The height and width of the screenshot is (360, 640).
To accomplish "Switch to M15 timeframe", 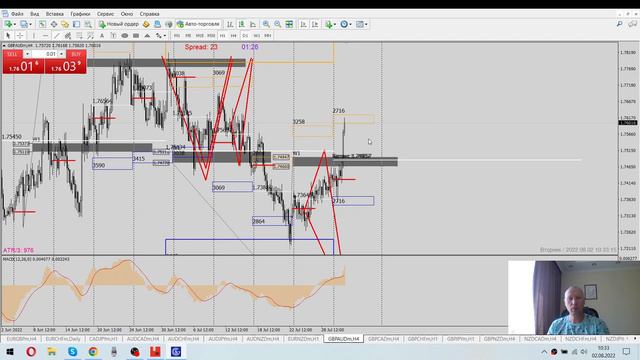I will point(200,36).
